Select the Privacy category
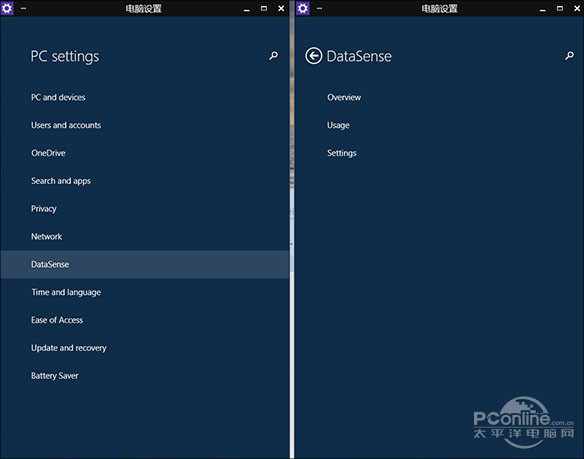 [44, 209]
